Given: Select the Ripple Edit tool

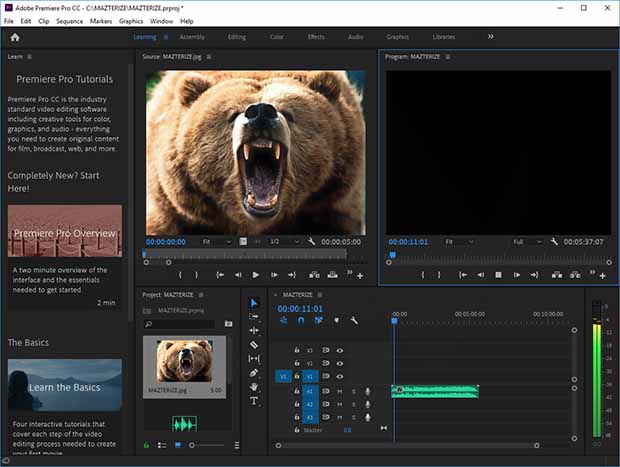Looking at the screenshot, I should pyautogui.click(x=254, y=331).
